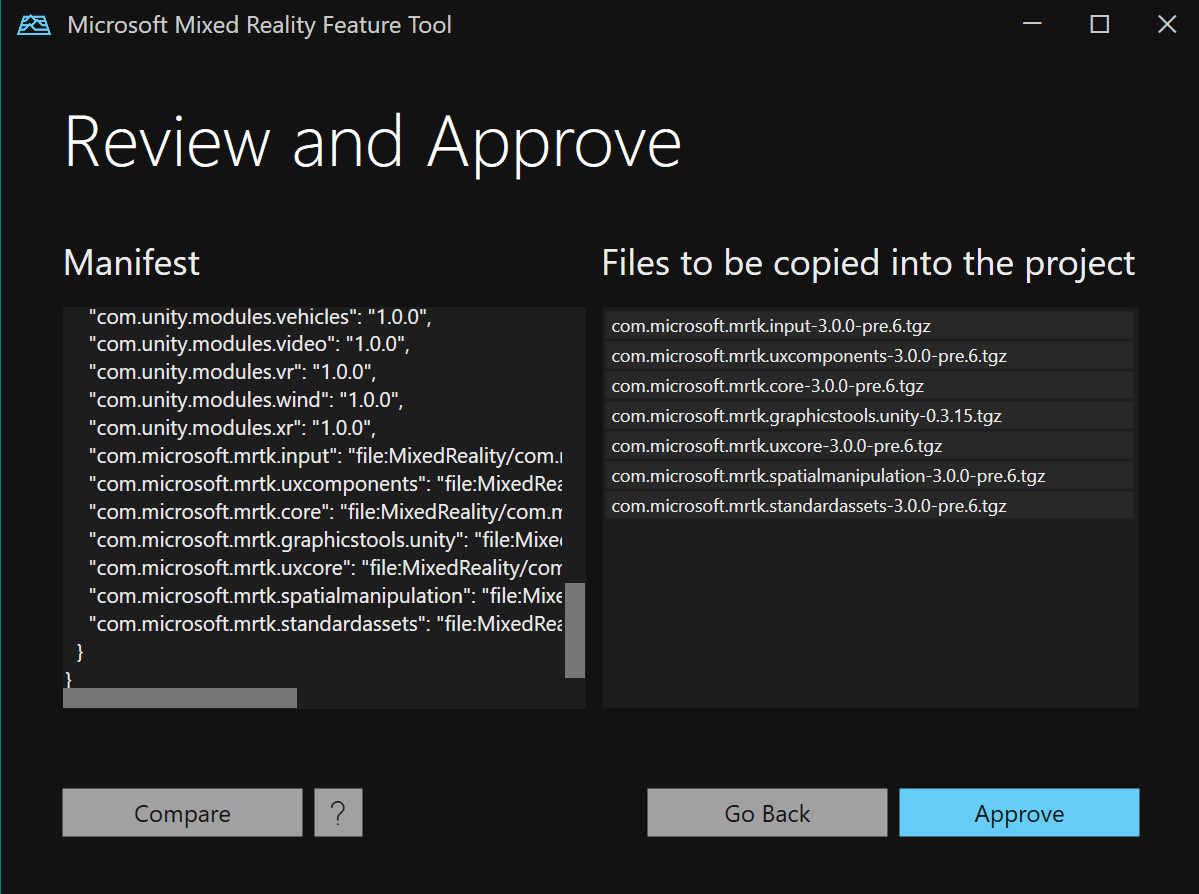Screen dimensions: 1199x894
Task: Click the manifest vertical scrollbar thumb
Action: point(574,630)
